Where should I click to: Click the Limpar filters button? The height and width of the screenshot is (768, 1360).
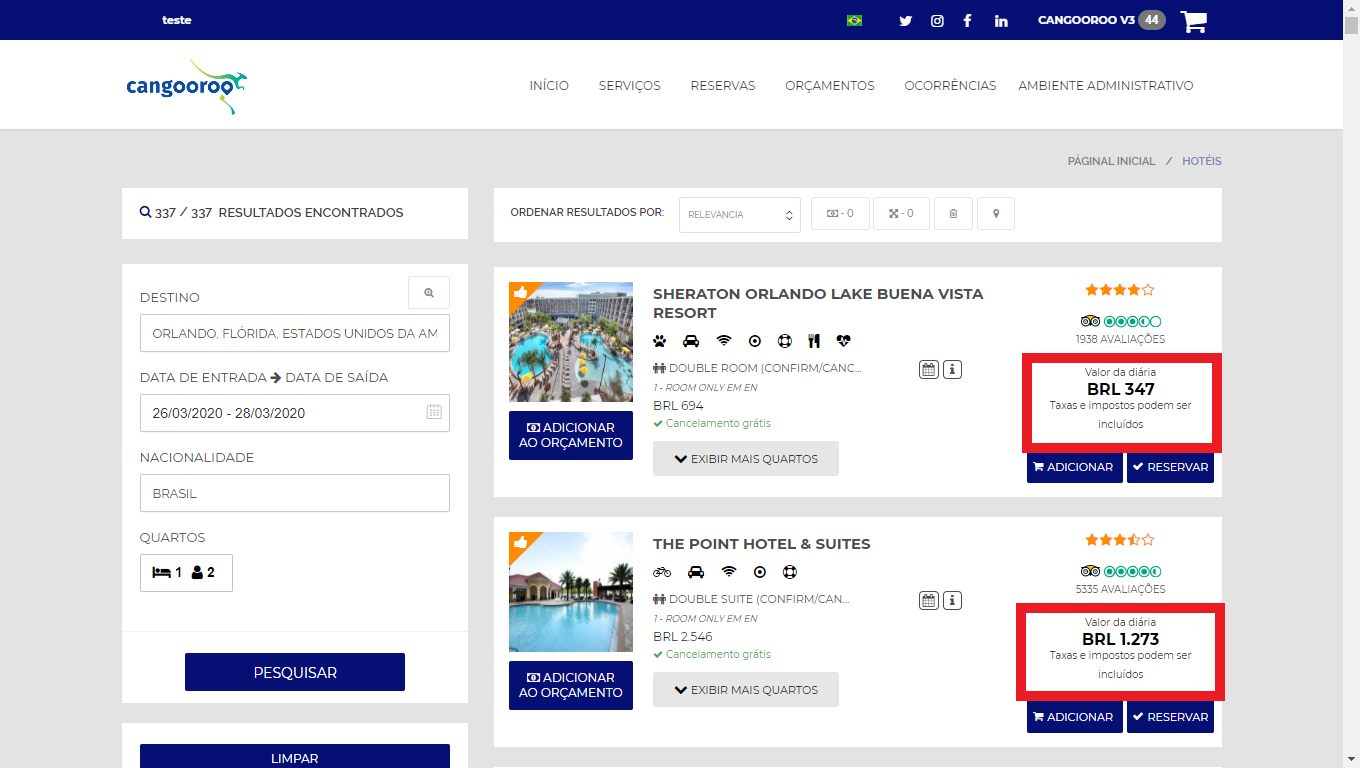(x=295, y=757)
